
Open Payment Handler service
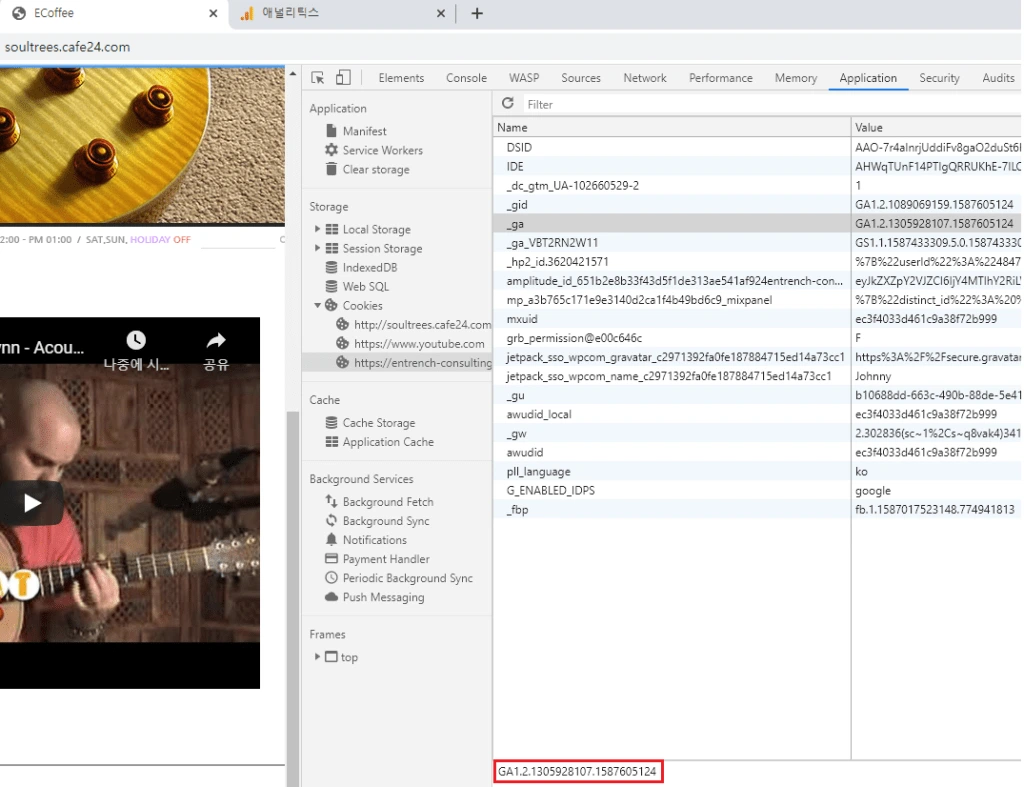coord(386,558)
